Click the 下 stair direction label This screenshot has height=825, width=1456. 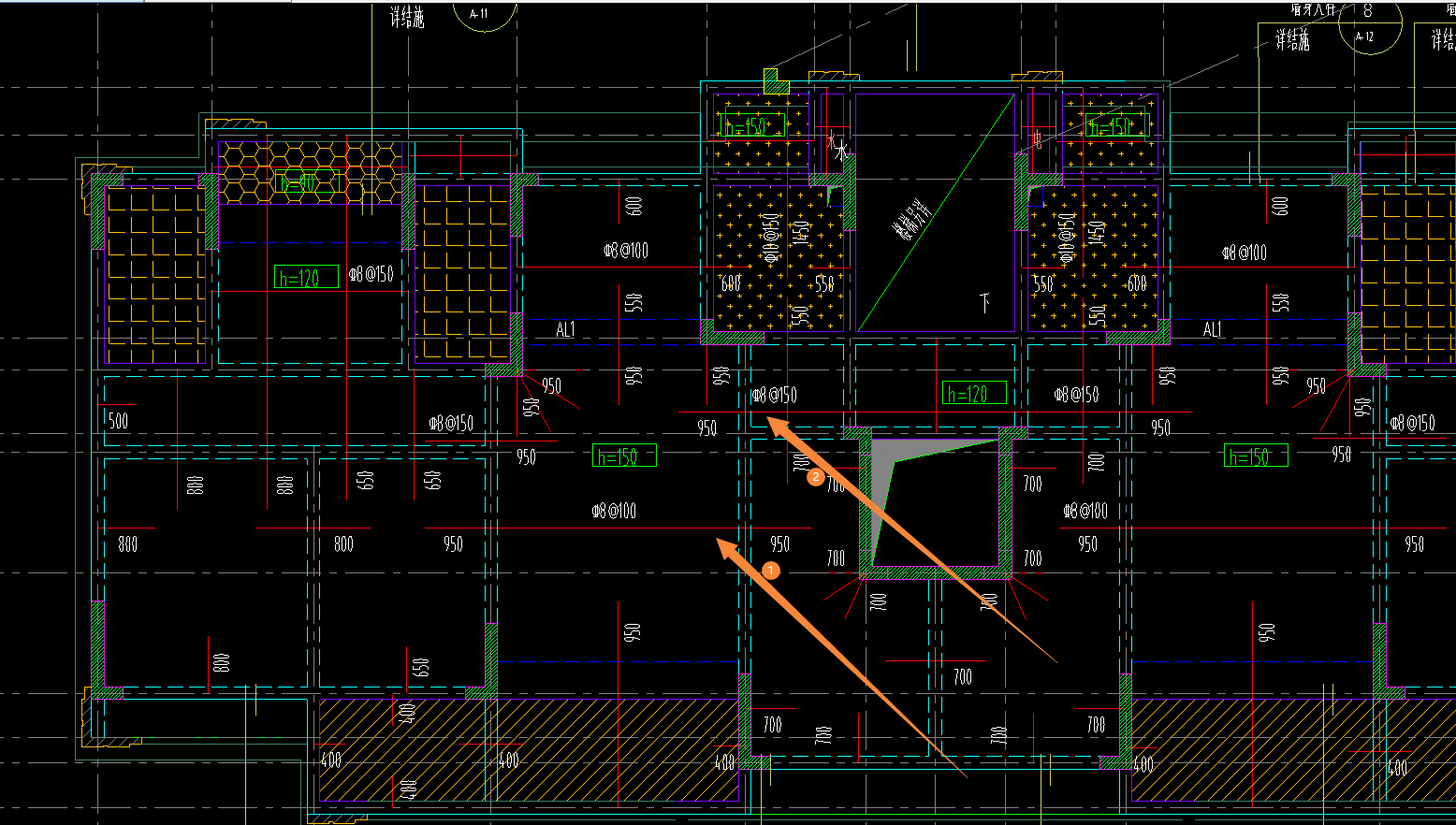984,302
